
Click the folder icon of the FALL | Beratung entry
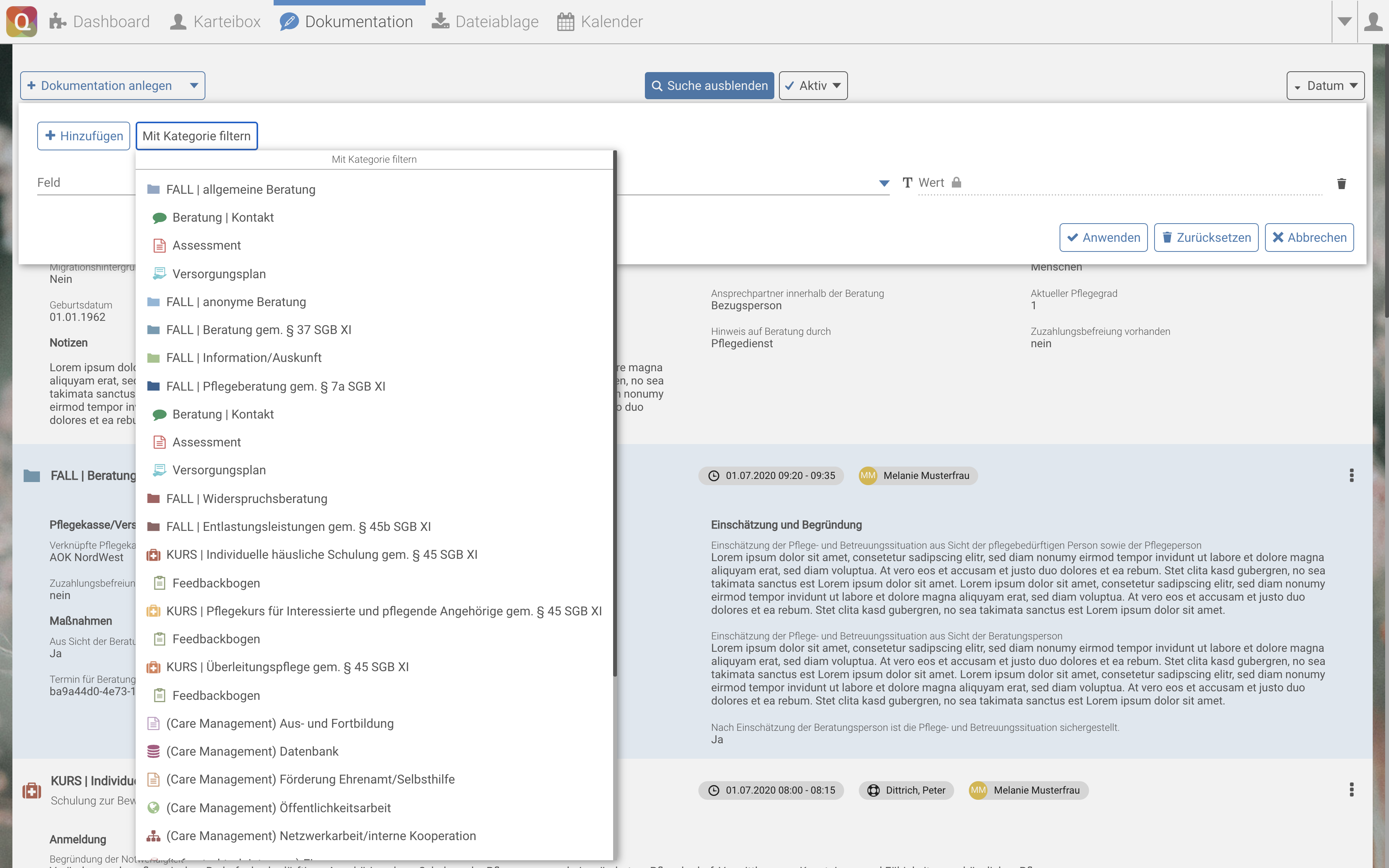[31, 476]
